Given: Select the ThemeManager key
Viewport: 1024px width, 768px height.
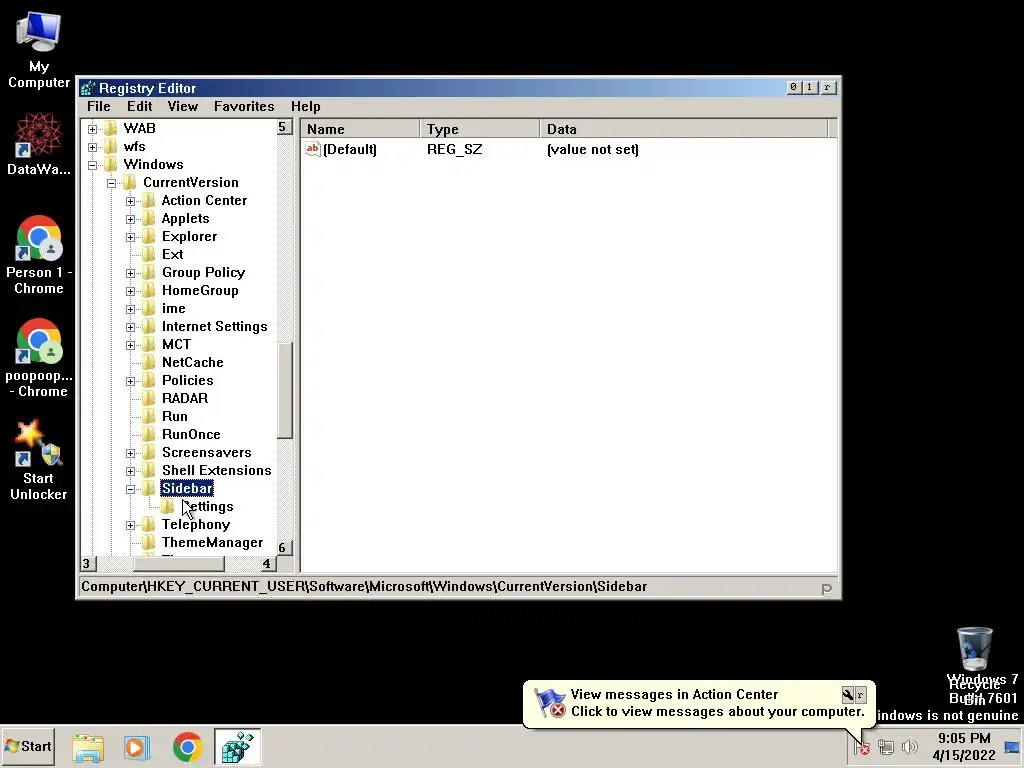Looking at the screenshot, I should (212, 543).
